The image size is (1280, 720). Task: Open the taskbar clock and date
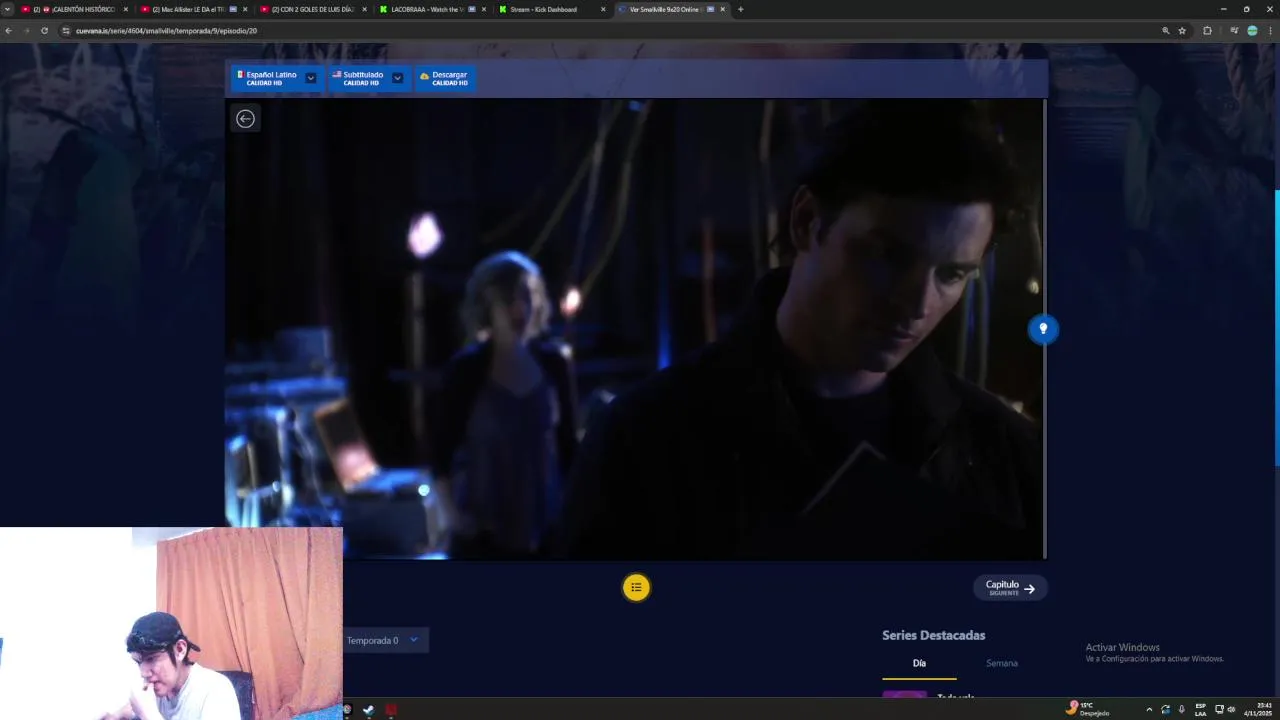[x=1258, y=709]
